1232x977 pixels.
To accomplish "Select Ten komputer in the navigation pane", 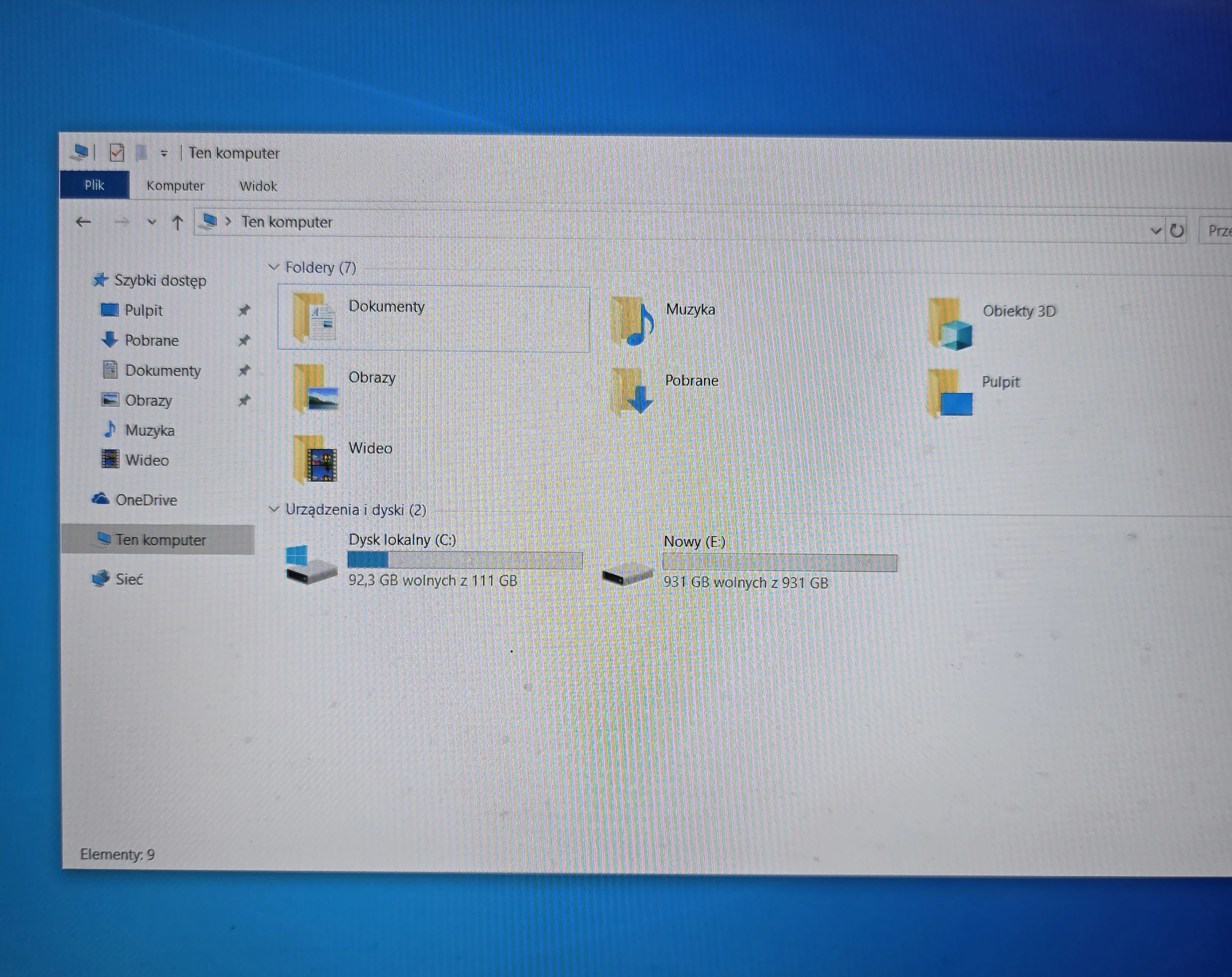I will [x=158, y=539].
